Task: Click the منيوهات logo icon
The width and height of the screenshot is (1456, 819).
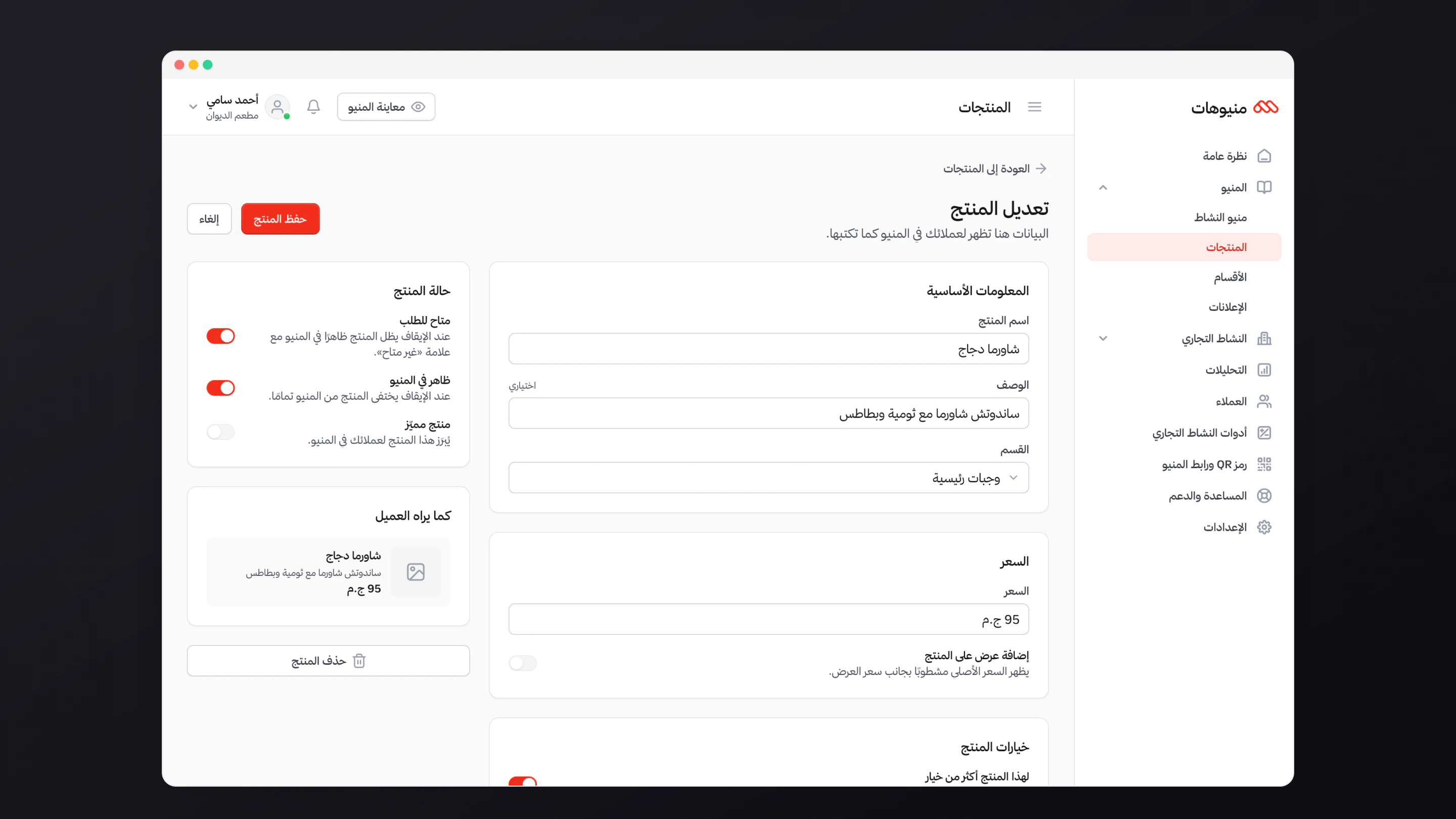Action: click(x=1265, y=107)
